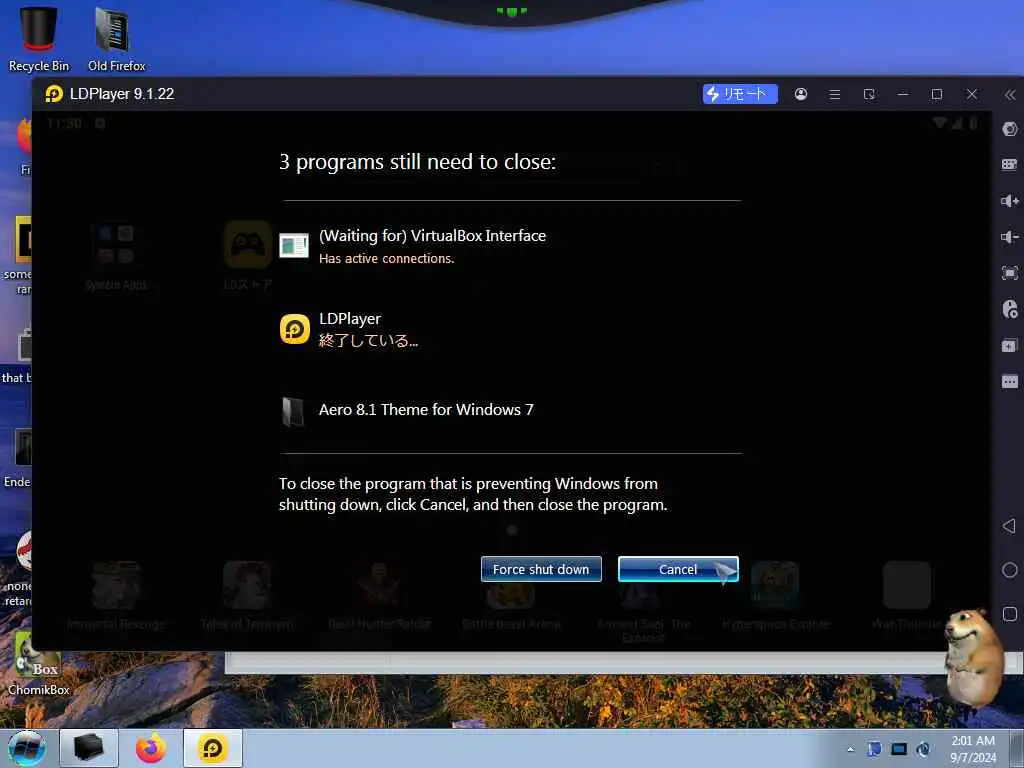Screen dimensions: 1024x768
Task: Click the power refresh tray icon
Action: pyautogui.click(x=923, y=749)
